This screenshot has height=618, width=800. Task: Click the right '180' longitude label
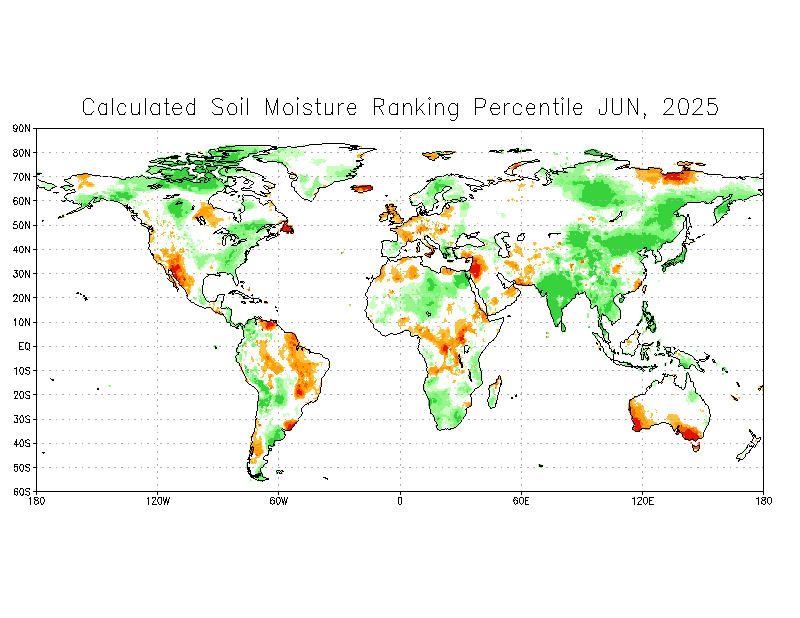click(x=764, y=501)
